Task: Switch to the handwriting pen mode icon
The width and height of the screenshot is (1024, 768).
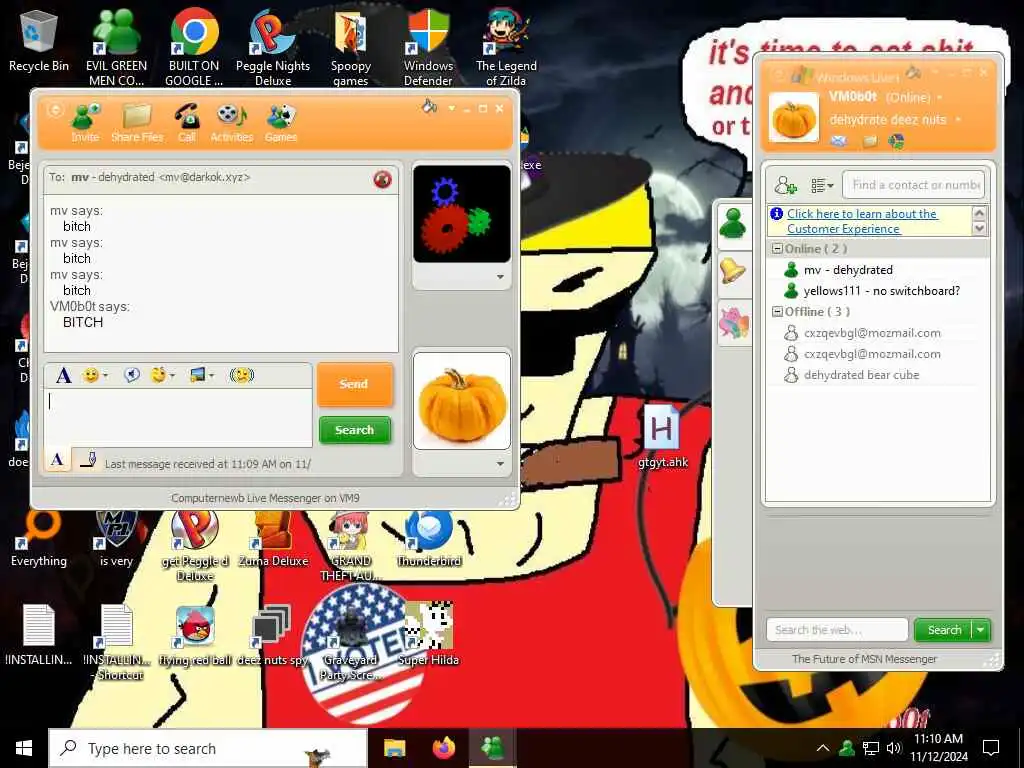Action: (88, 460)
